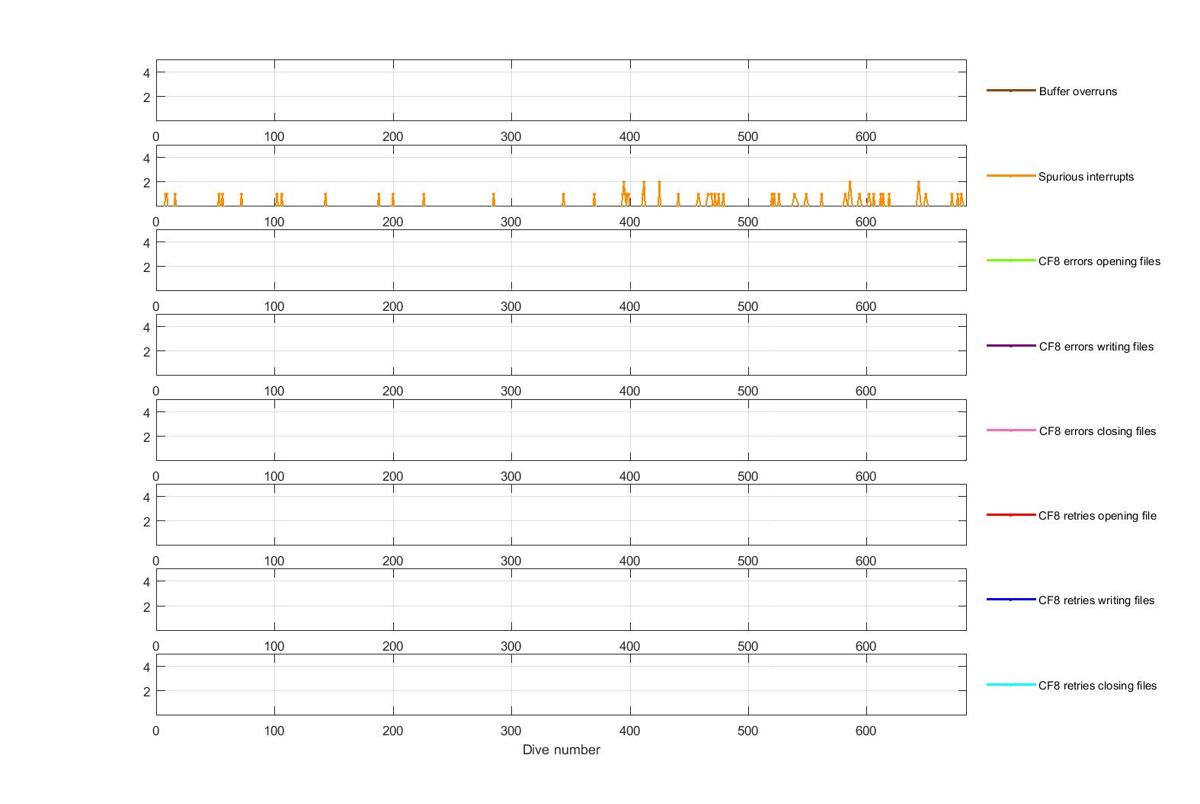Select the orange Spurious interrupts legend line
This screenshot has height=804, width=1200.
(1011, 176)
